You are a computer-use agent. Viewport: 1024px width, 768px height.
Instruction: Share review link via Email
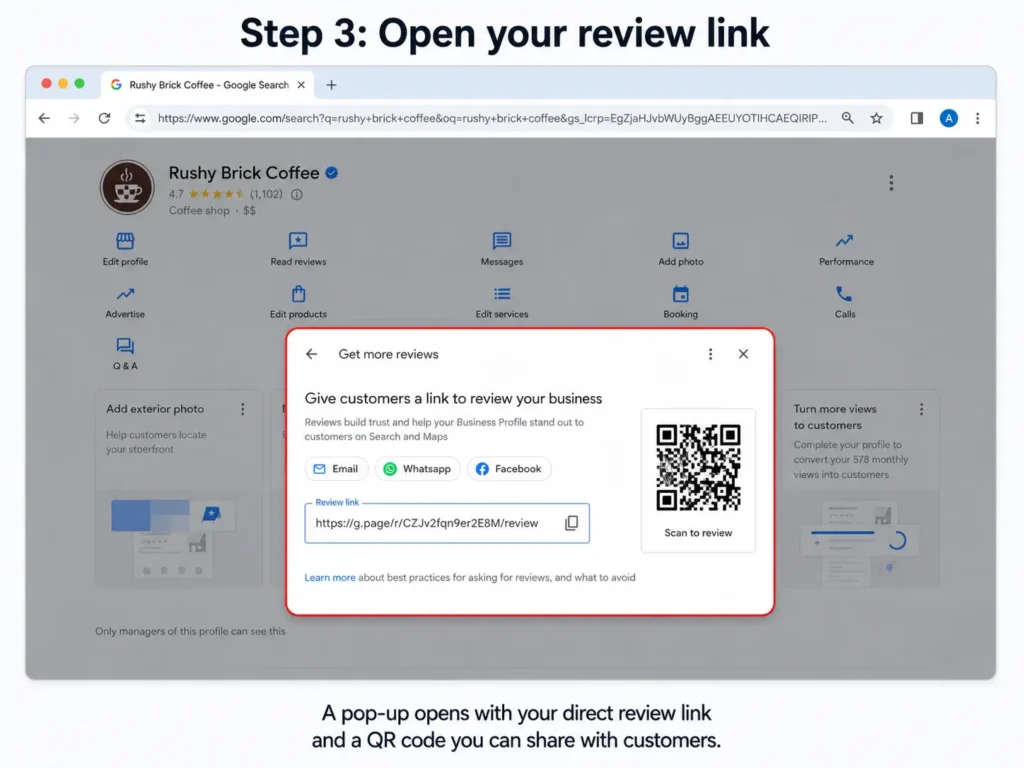336,469
